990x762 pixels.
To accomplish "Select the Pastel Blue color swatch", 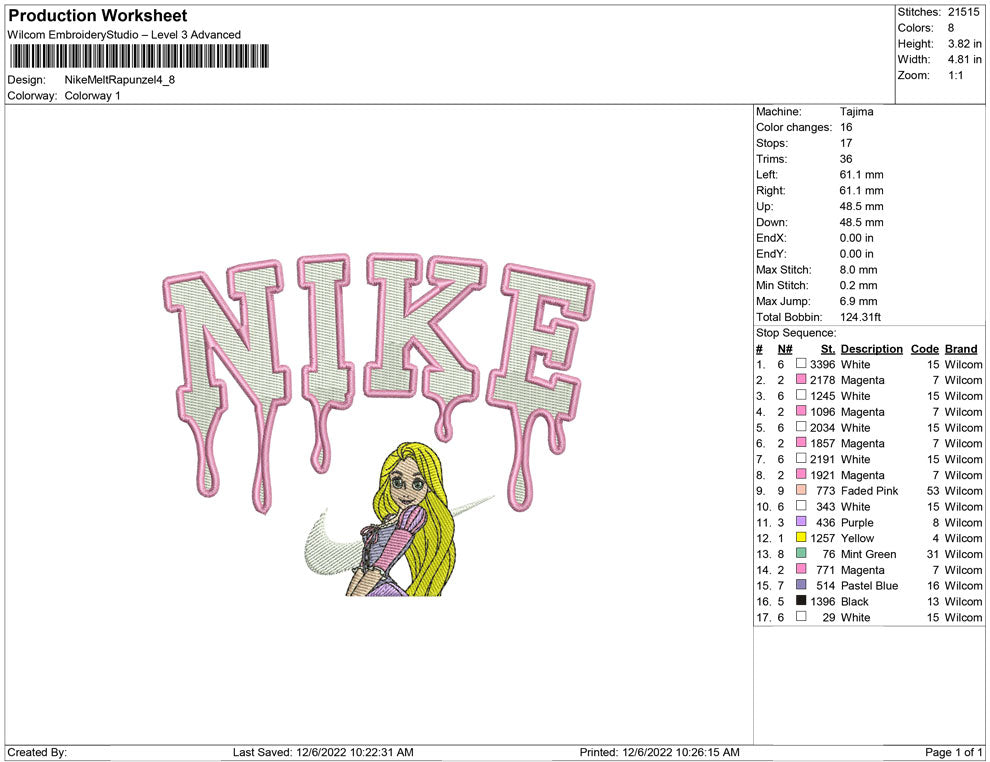I will coord(801,585).
